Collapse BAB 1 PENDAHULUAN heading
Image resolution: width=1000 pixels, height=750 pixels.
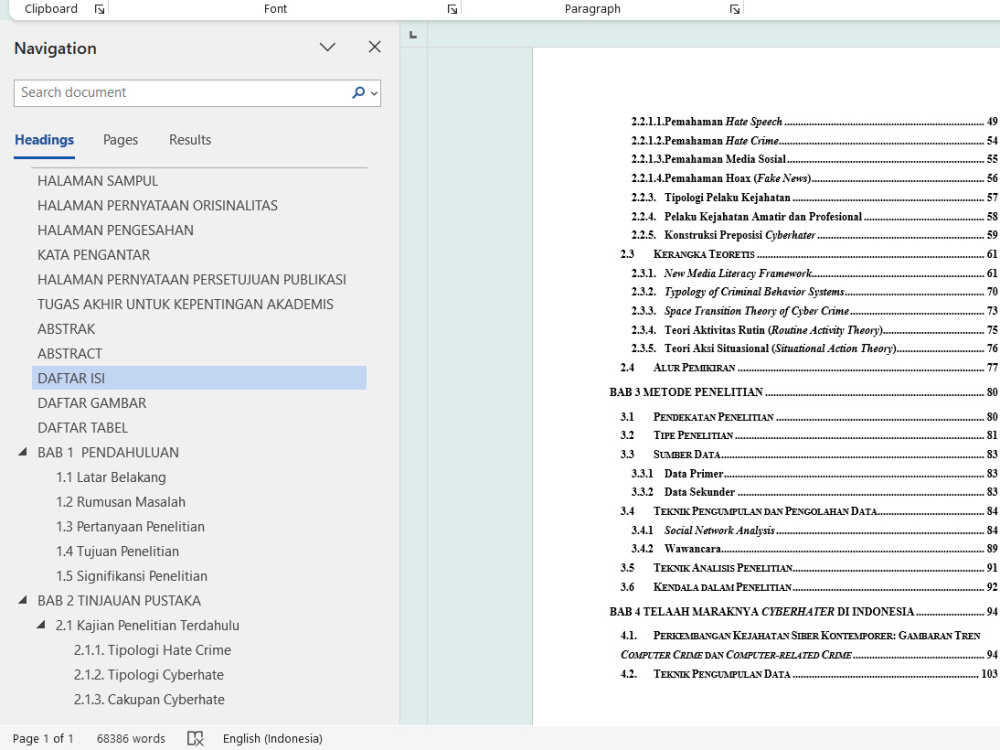click(x=23, y=452)
